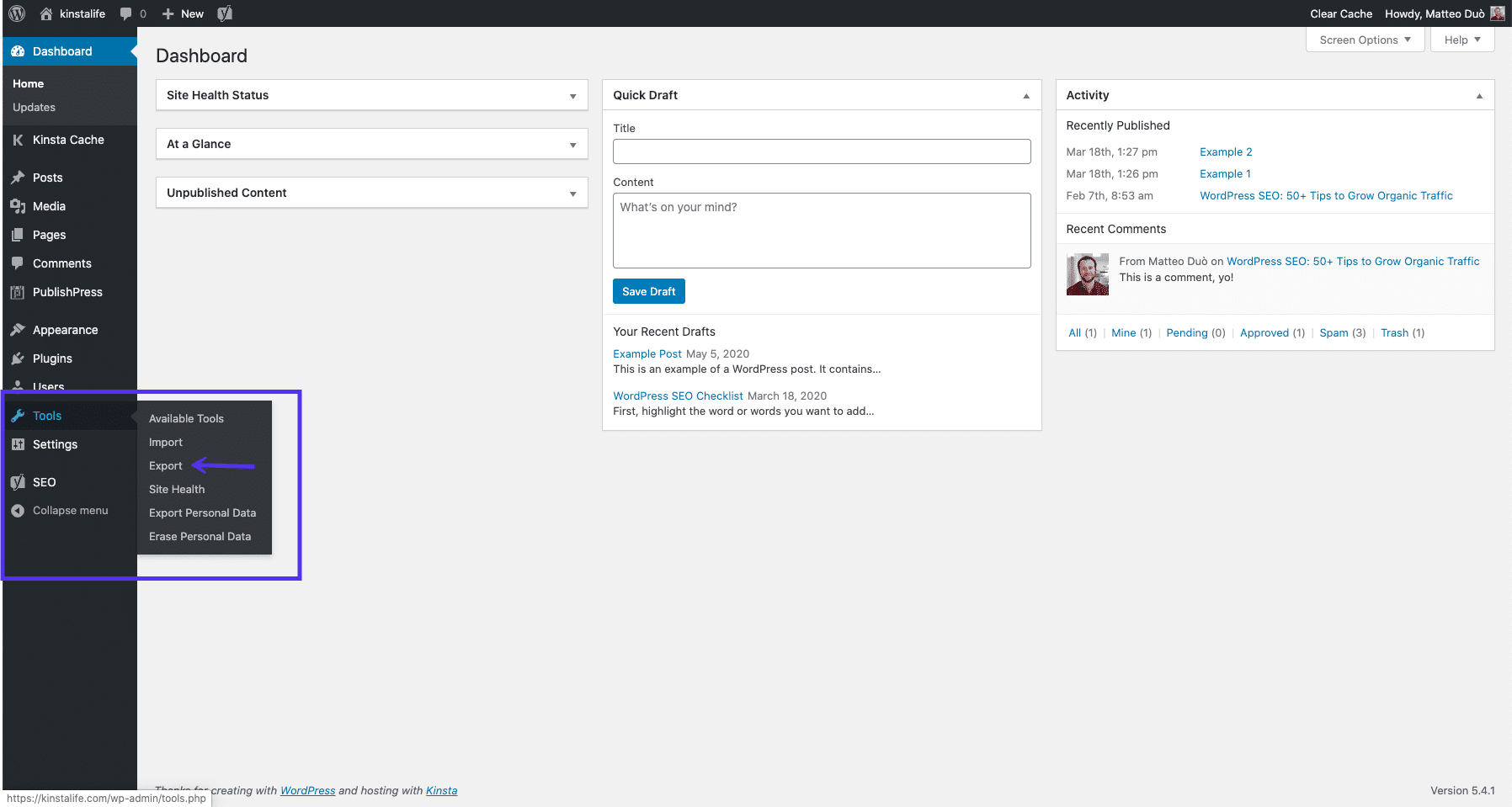Viewport: 1512px width, 807px height.
Task: Open the comments bubble icon in the toolbar
Action: coord(128,13)
